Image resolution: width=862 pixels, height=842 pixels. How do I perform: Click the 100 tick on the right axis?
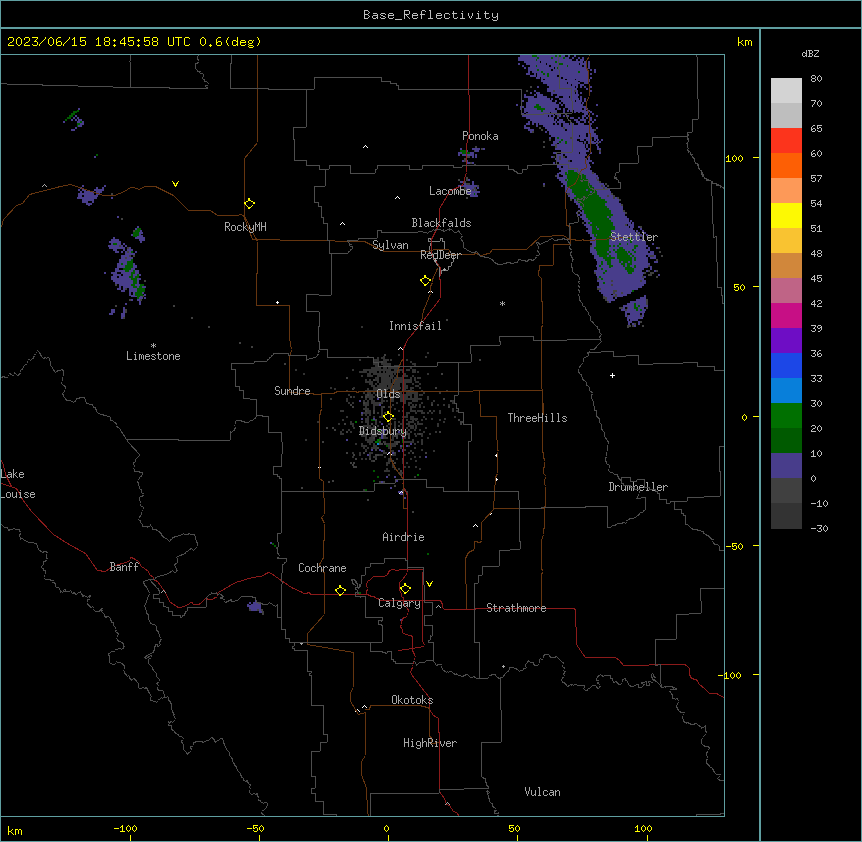click(x=734, y=158)
